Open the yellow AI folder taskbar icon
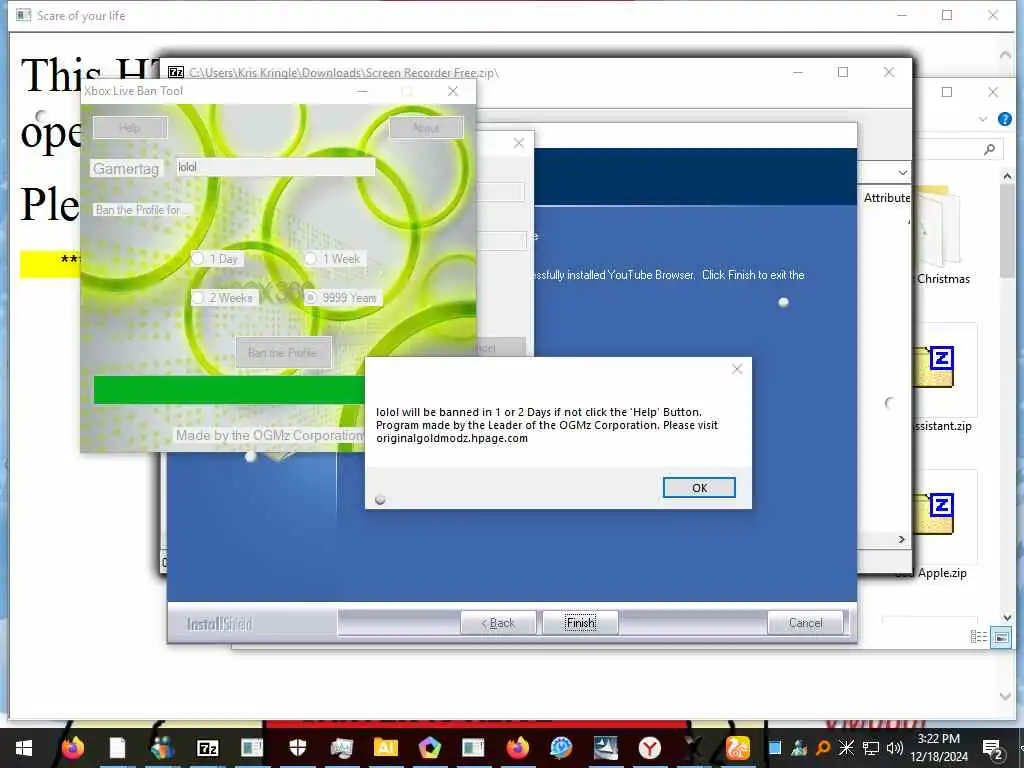The height and width of the screenshot is (768, 1024). pyautogui.click(x=385, y=748)
